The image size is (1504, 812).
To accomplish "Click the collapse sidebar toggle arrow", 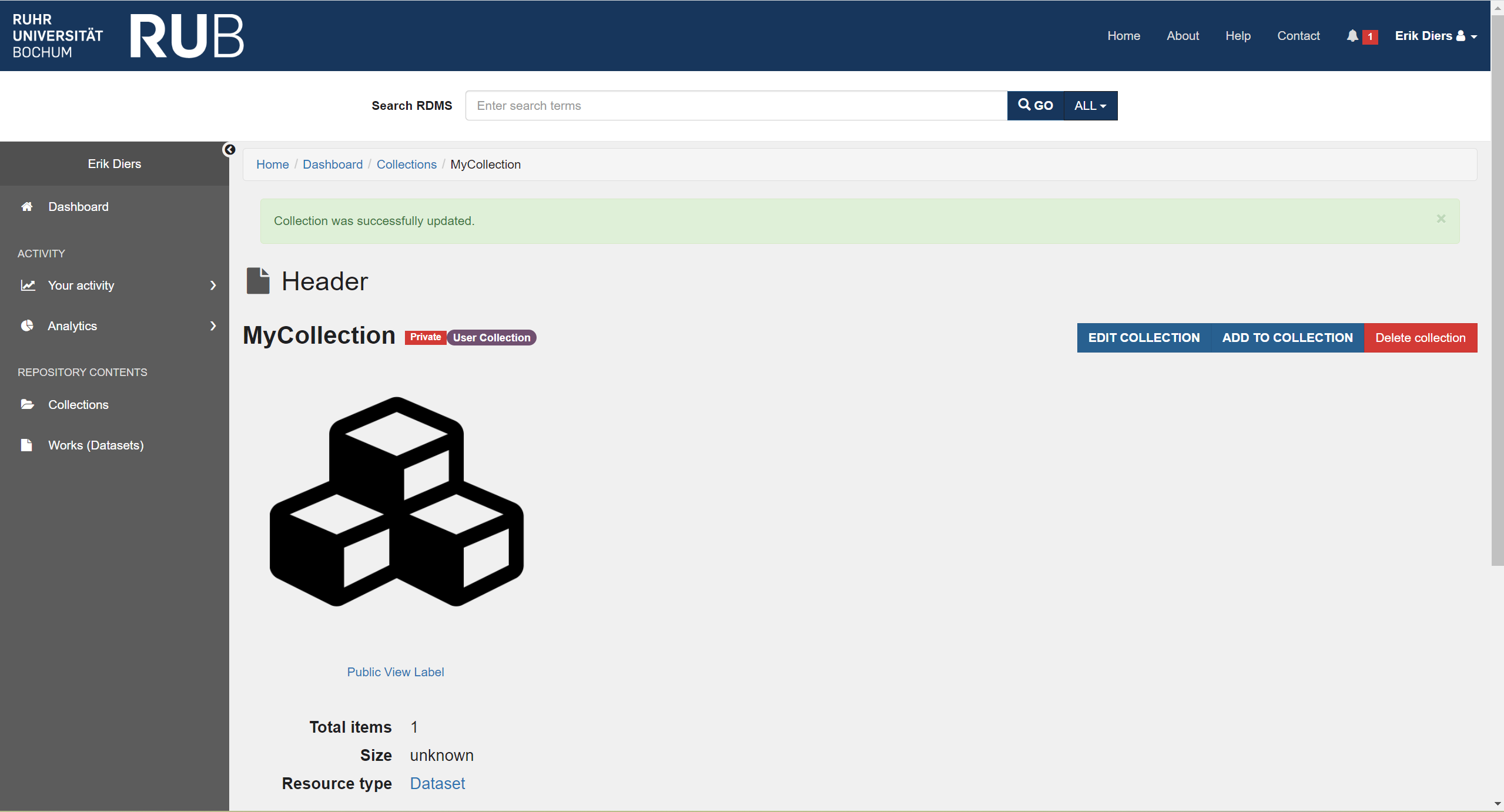I will point(229,150).
